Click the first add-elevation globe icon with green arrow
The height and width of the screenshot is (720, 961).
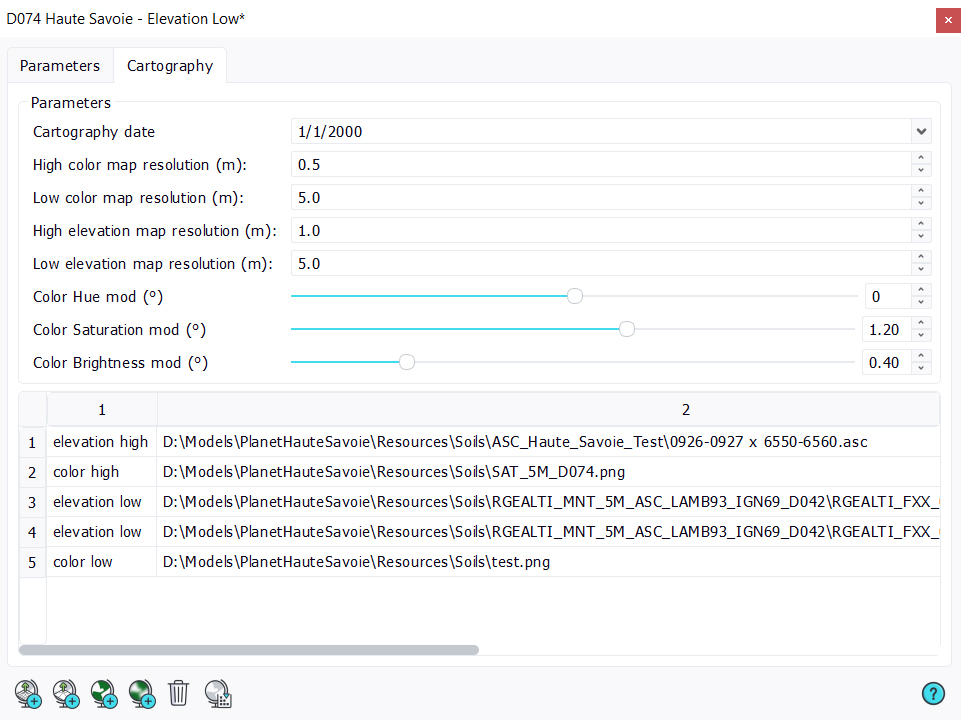[27, 693]
